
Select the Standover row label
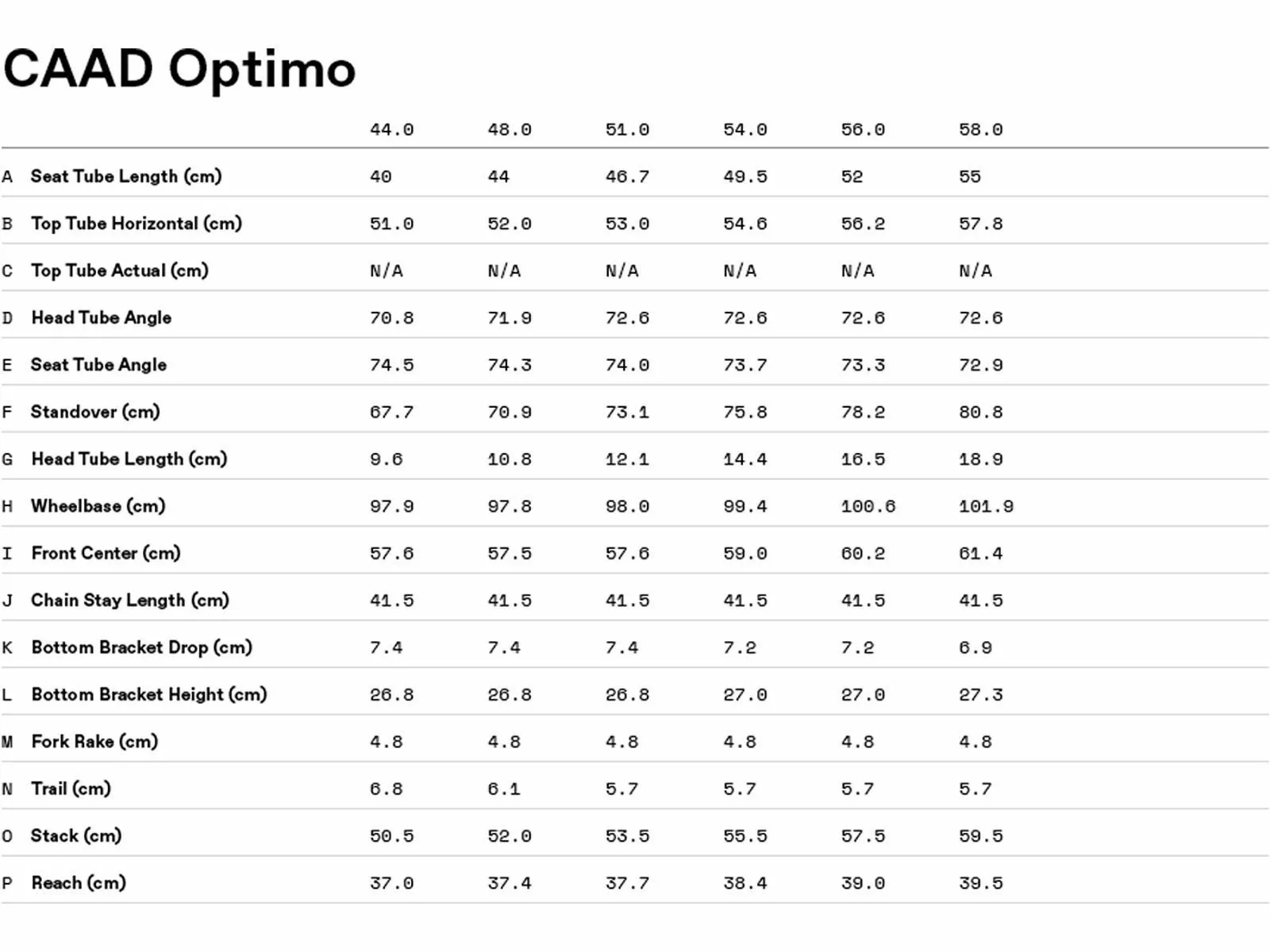pos(95,412)
